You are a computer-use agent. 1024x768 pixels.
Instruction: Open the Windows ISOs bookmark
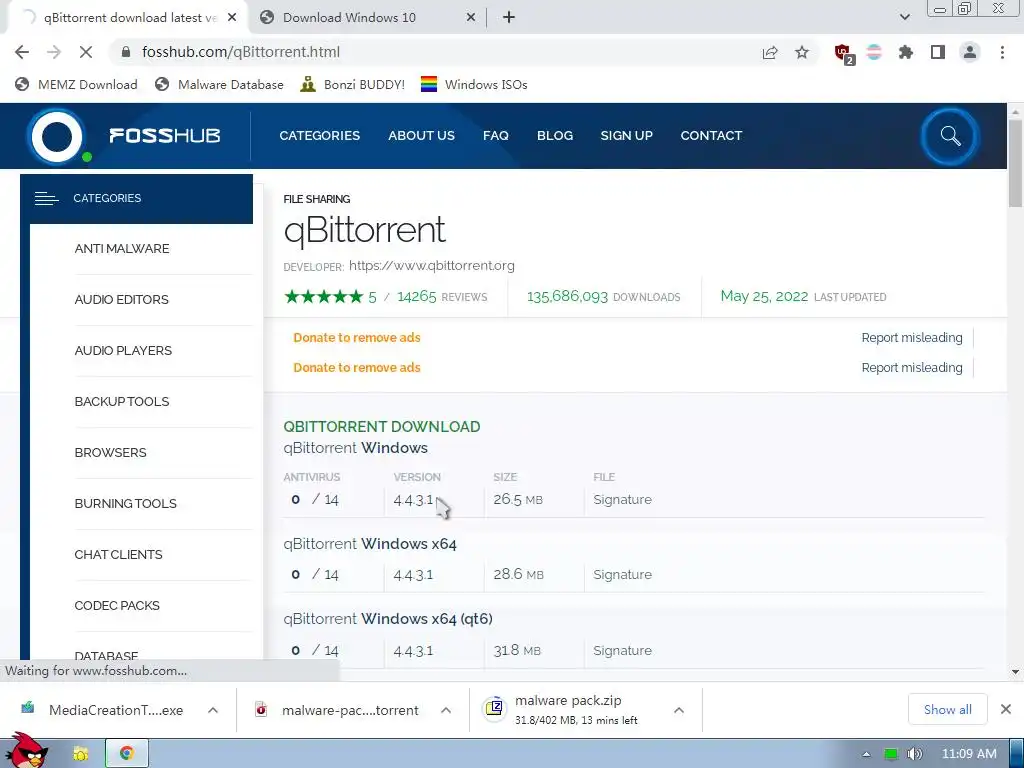pos(474,84)
